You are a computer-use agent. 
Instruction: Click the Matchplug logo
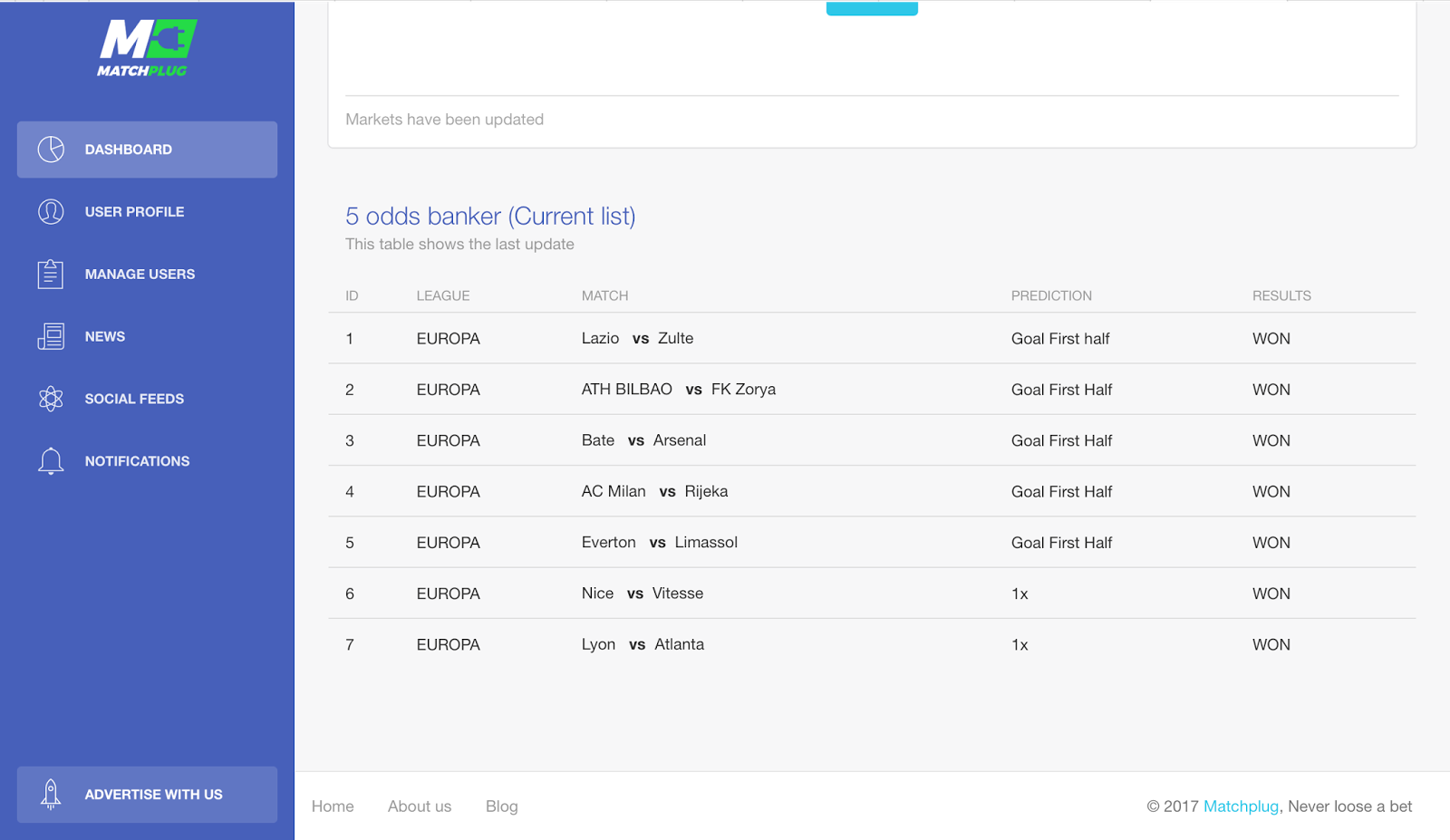coord(147,48)
